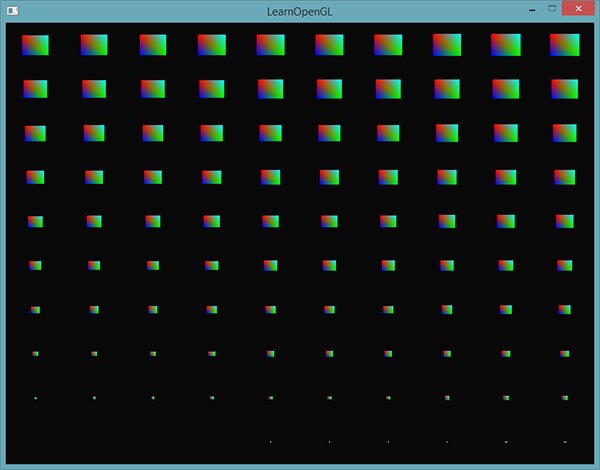Select the first quad in the second row

(35, 89)
